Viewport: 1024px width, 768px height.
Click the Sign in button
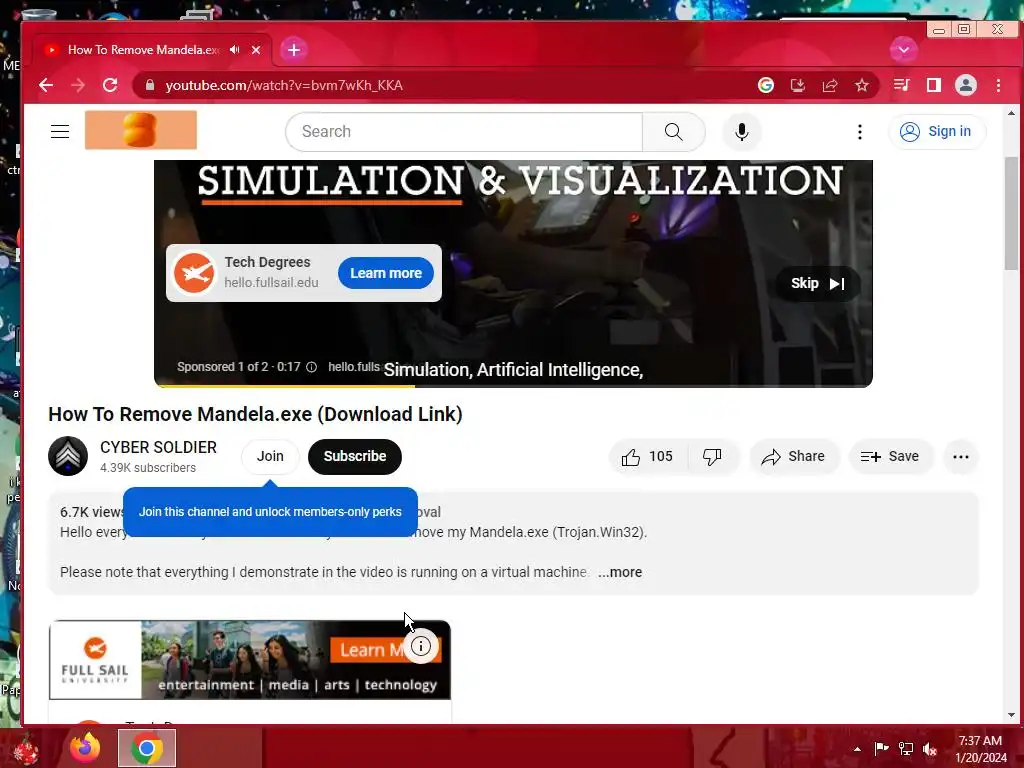tap(936, 131)
